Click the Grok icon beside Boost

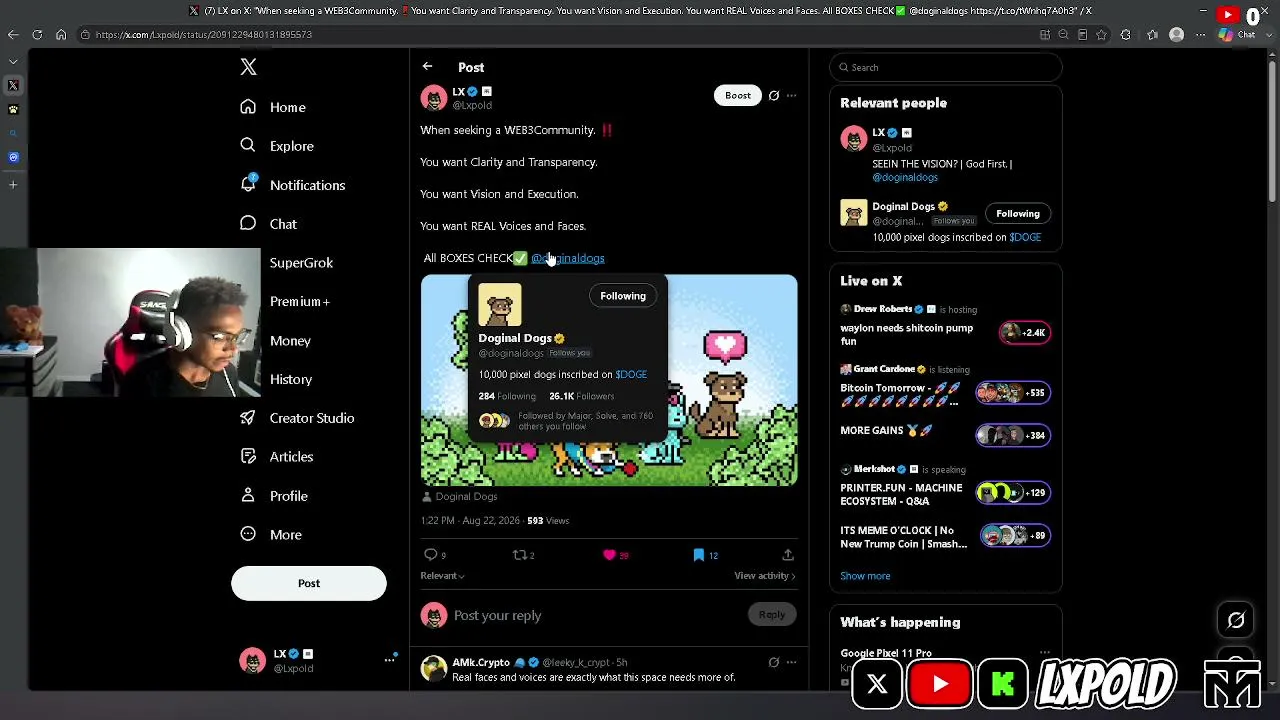773,96
